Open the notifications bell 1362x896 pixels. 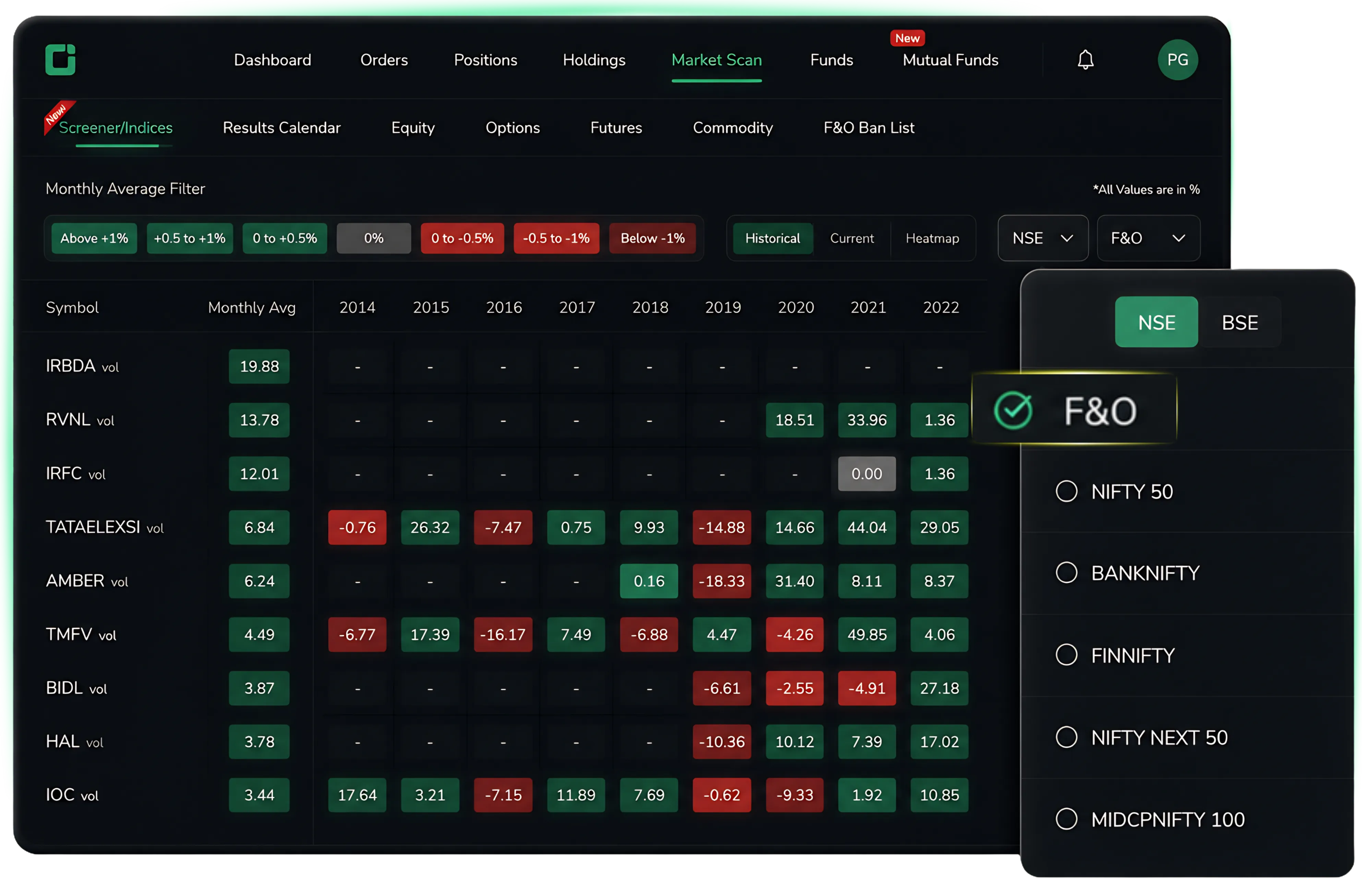pyautogui.click(x=1085, y=60)
